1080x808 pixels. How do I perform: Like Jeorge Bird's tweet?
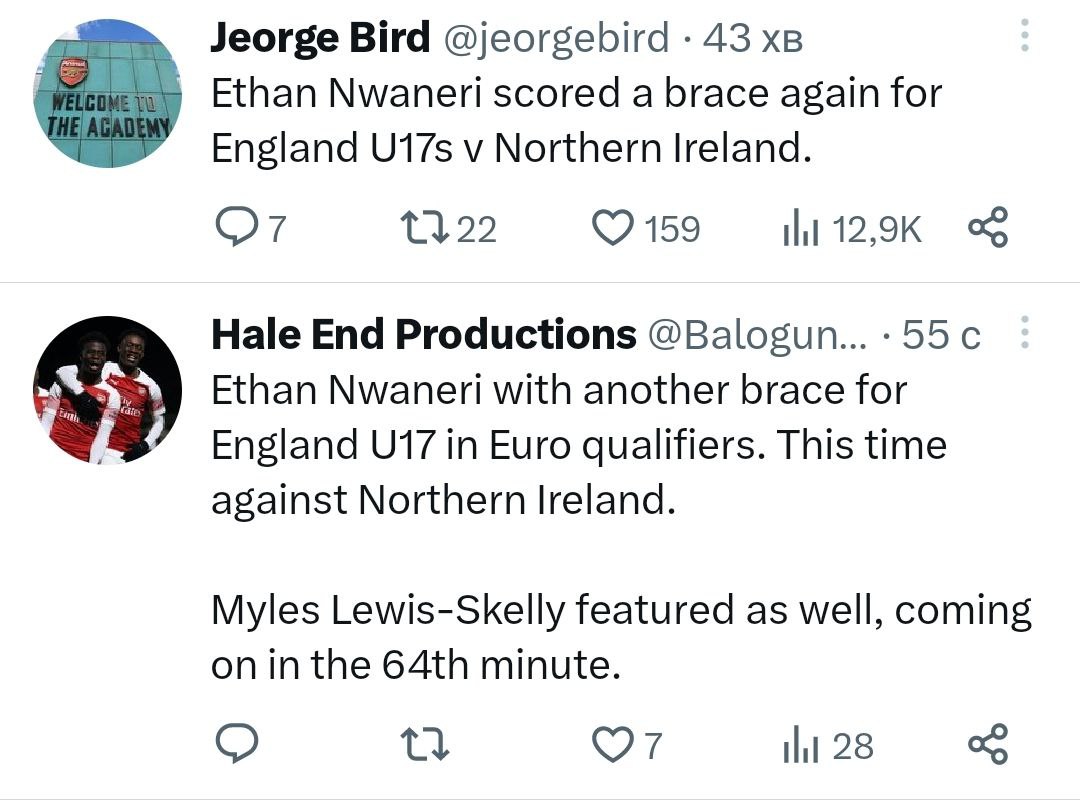(612, 229)
